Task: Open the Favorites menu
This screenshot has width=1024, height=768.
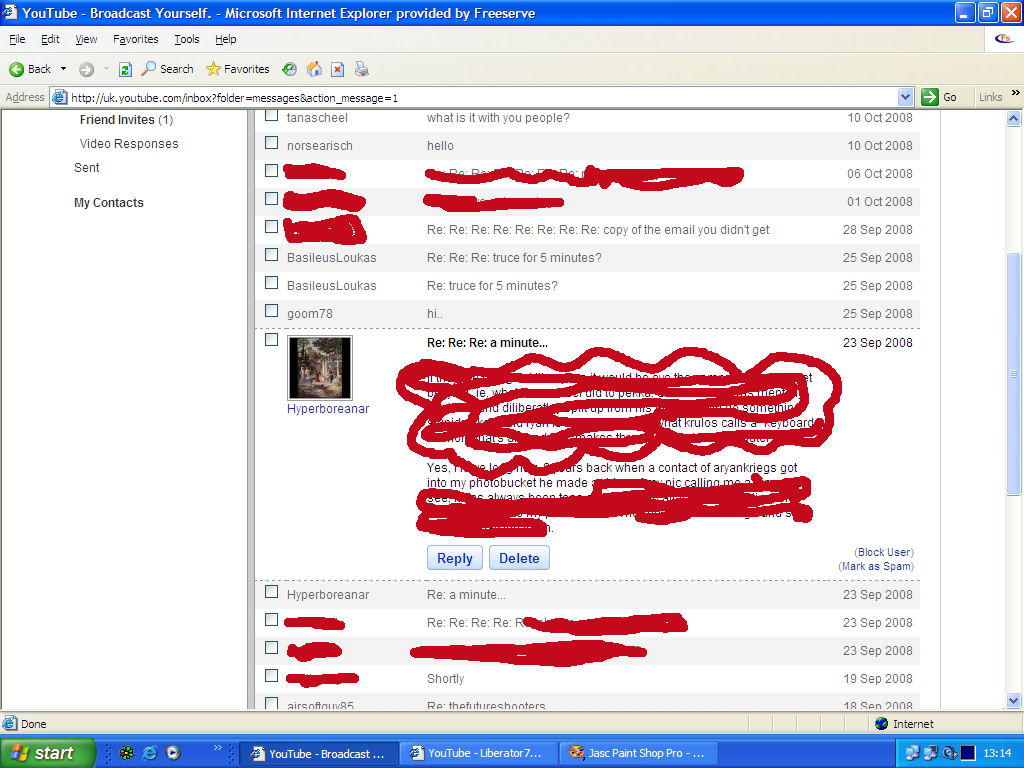Action: click(136, 39)
